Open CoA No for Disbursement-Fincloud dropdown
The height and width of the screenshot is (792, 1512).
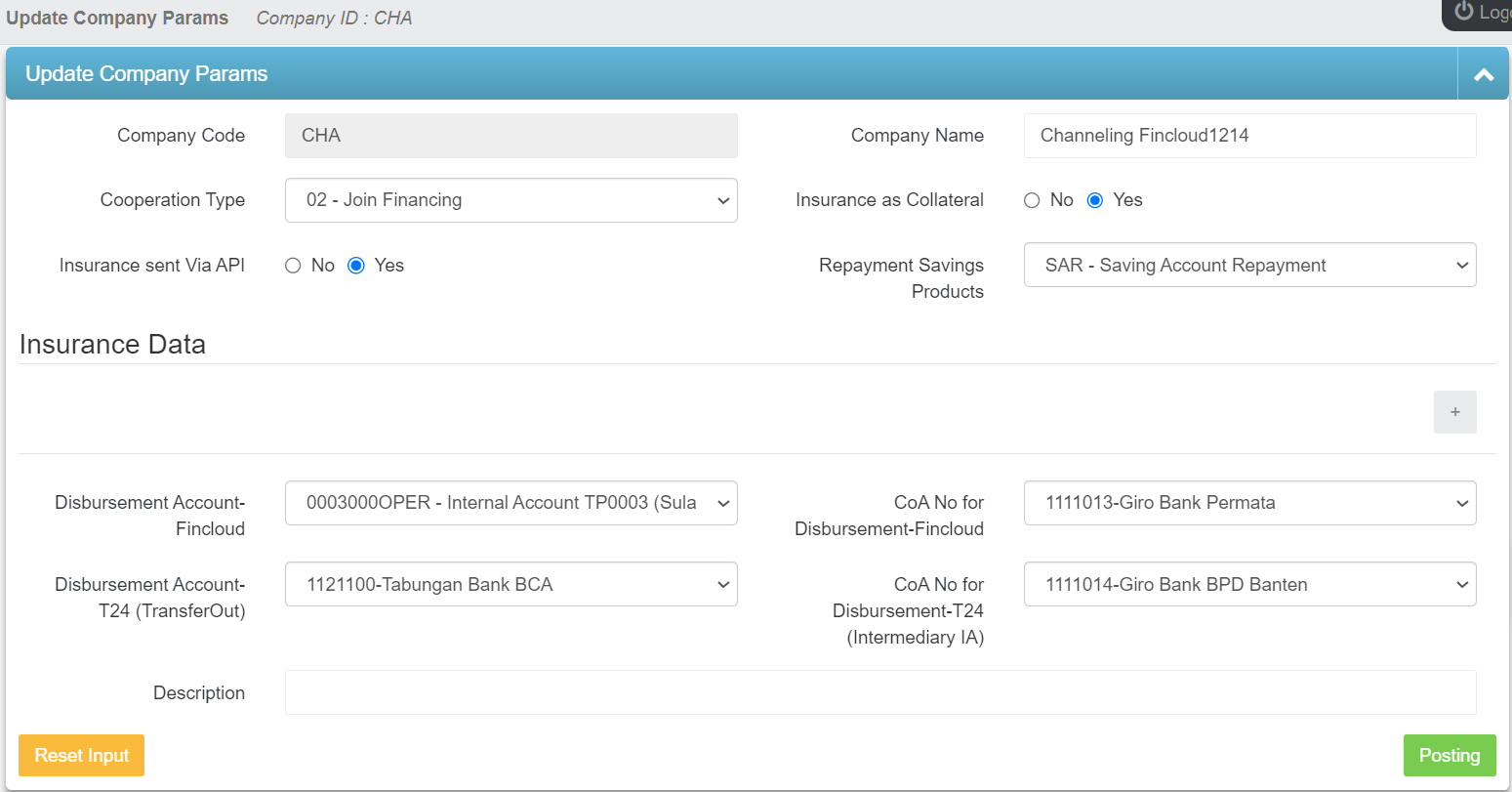pos(1249,503)
